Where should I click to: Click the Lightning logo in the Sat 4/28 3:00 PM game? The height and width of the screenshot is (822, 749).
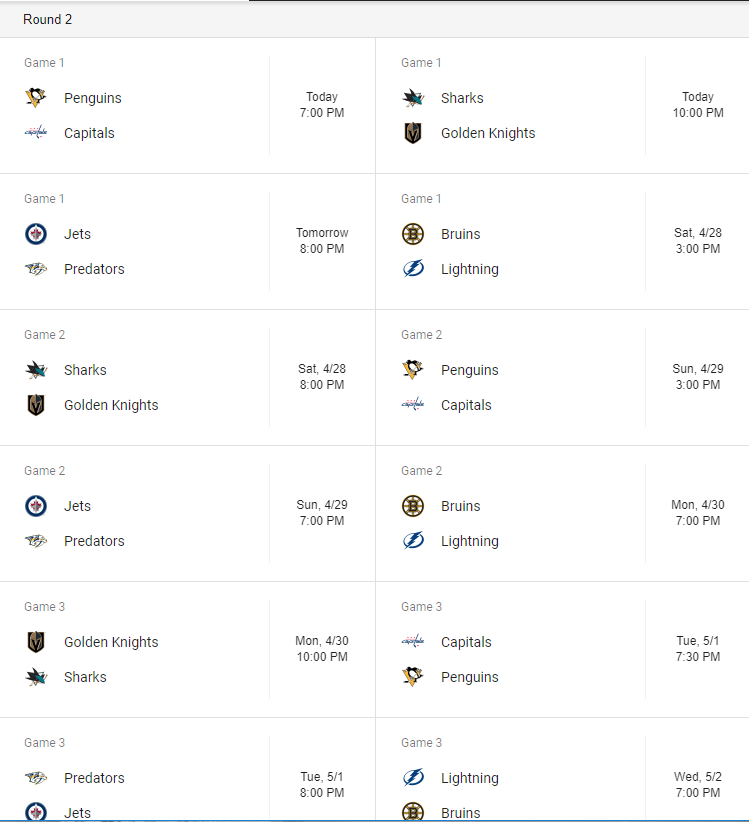pyautogui.click(x=413, y=269)
